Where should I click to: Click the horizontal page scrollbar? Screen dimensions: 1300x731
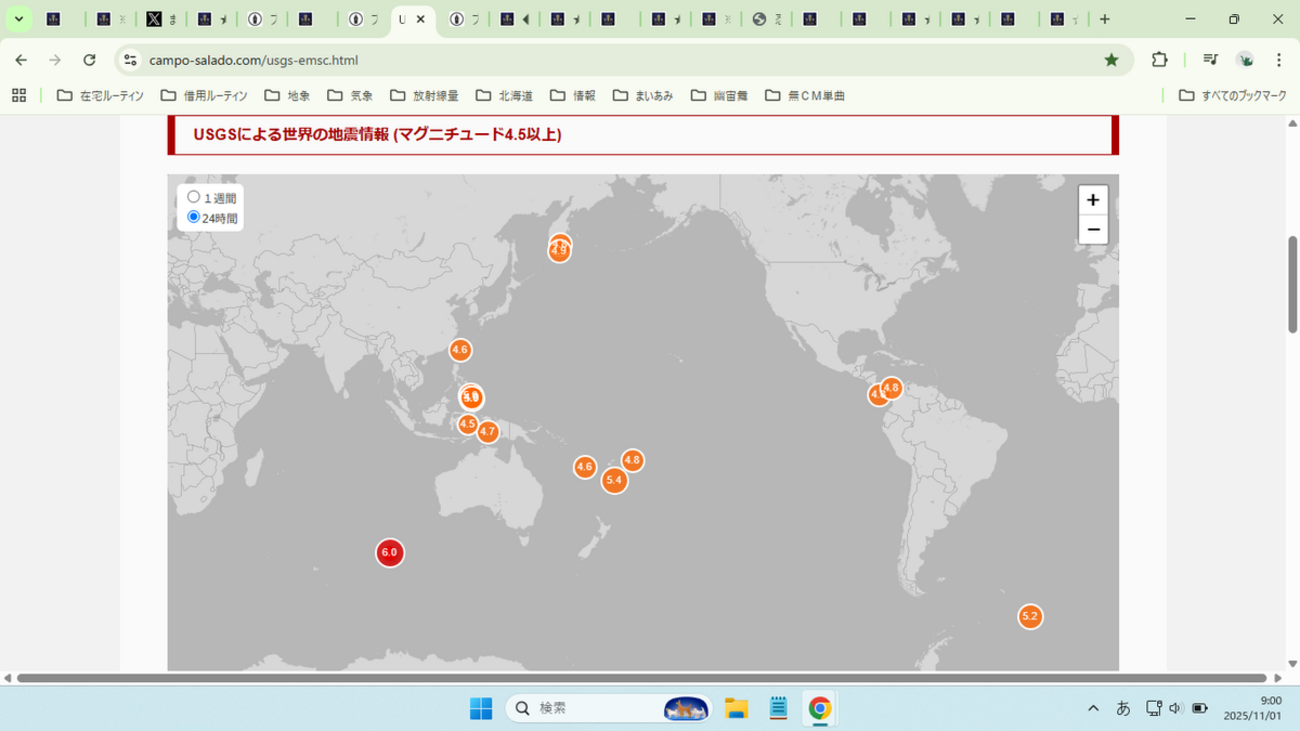tap(640, 678)
